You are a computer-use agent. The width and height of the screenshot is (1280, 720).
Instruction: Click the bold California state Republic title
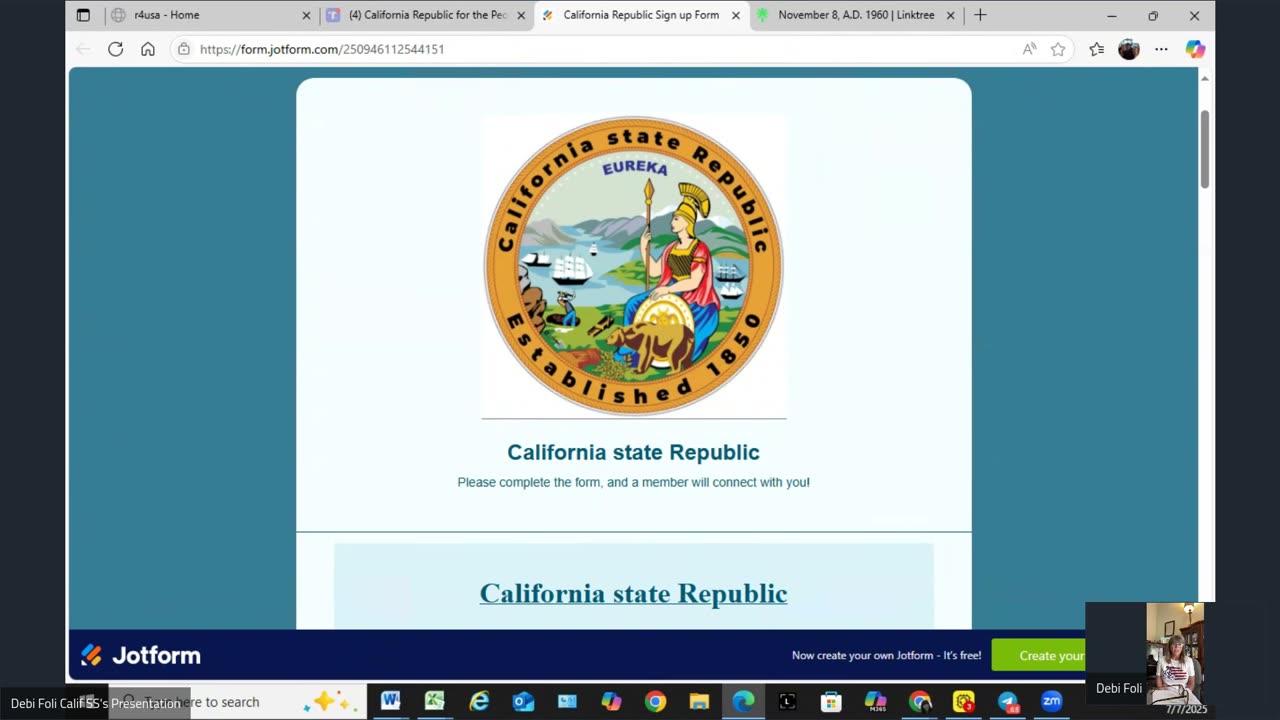[x=633, y=452]
